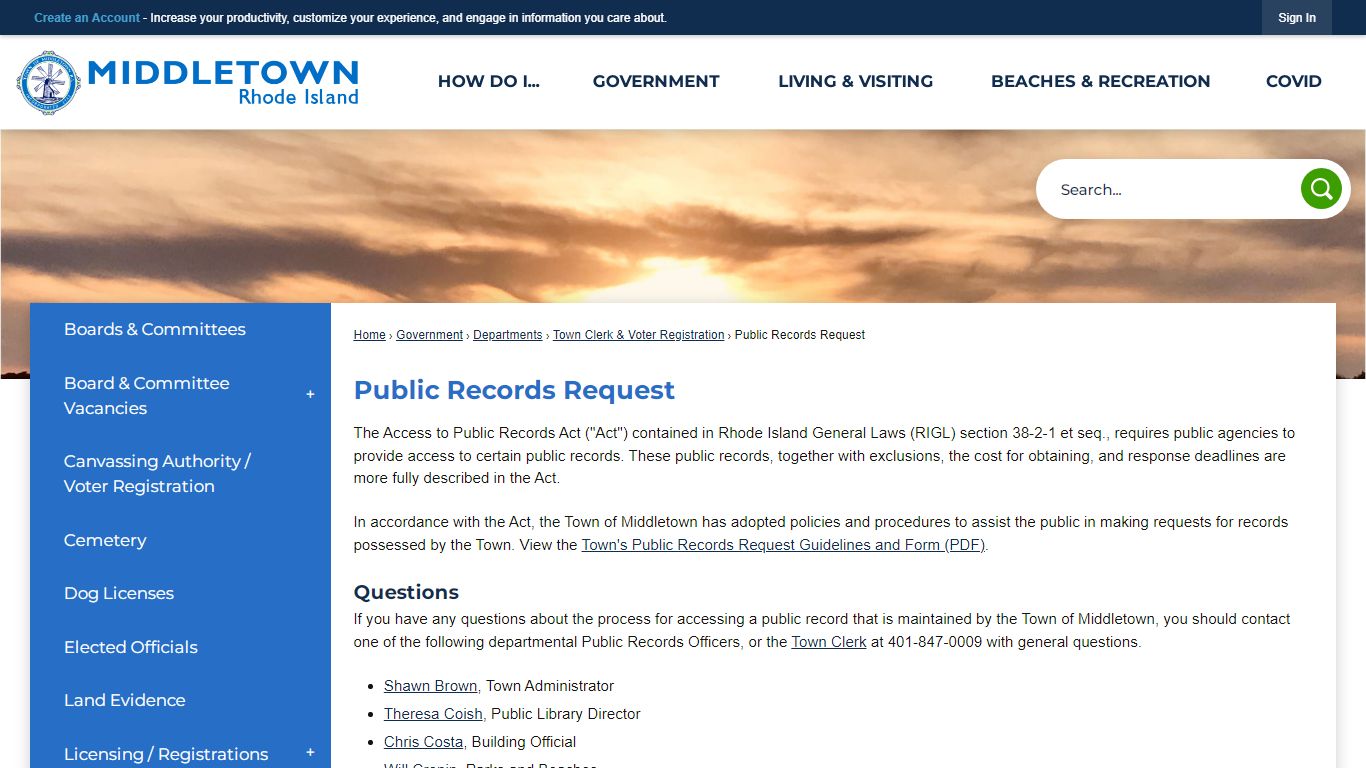Screen dimensions: 1366x768
Task: Expand Board & Committee Vacancies submenu
Action: coord(310,395)
